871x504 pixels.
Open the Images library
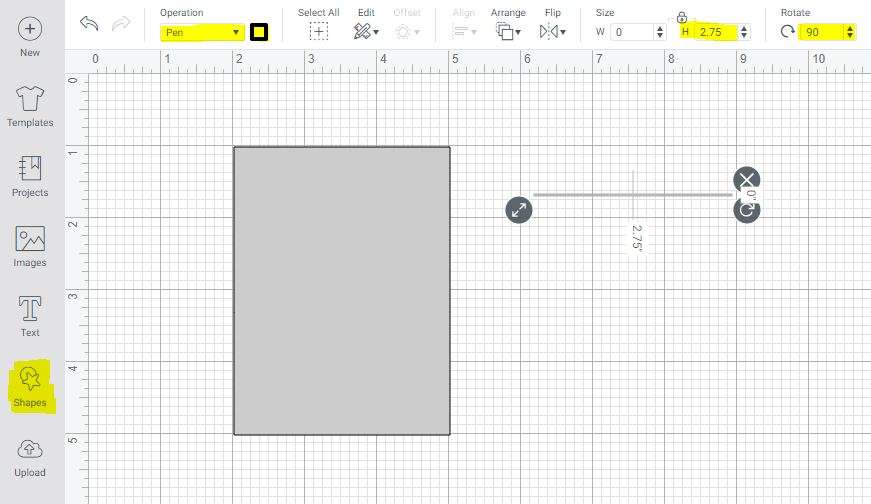pyautogui.click(x=30, y=246)
